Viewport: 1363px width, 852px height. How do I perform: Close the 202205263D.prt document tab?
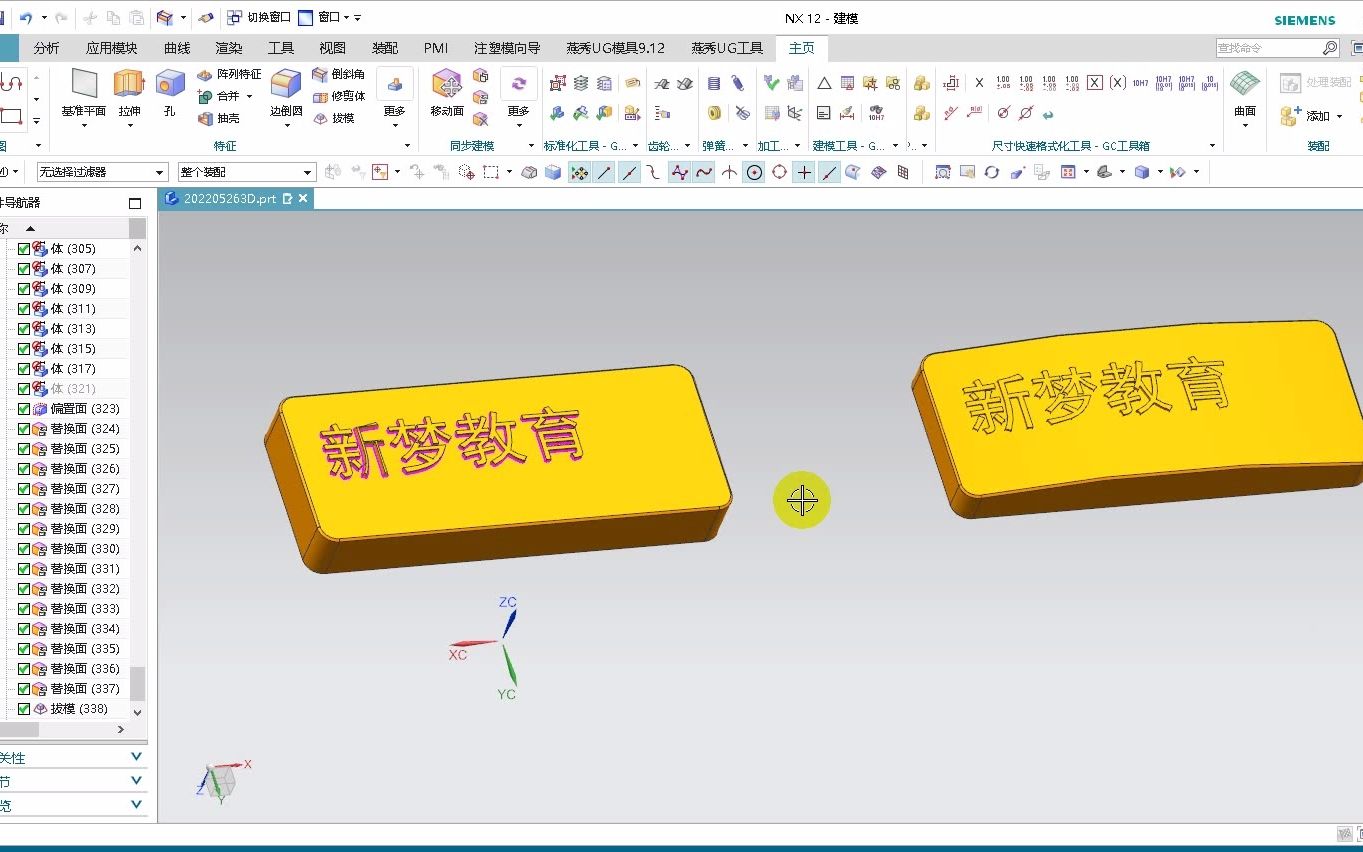[x=303, y=199]
